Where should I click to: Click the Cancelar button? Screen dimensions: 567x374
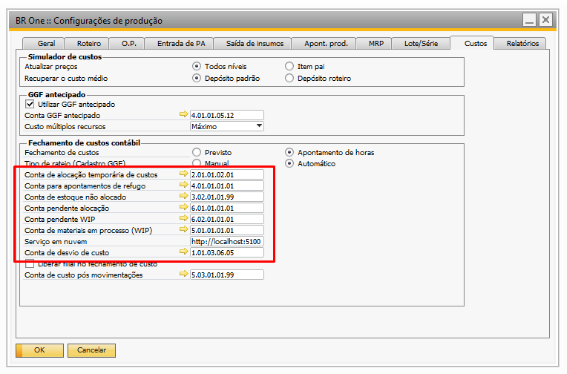(x=91, y=350)
